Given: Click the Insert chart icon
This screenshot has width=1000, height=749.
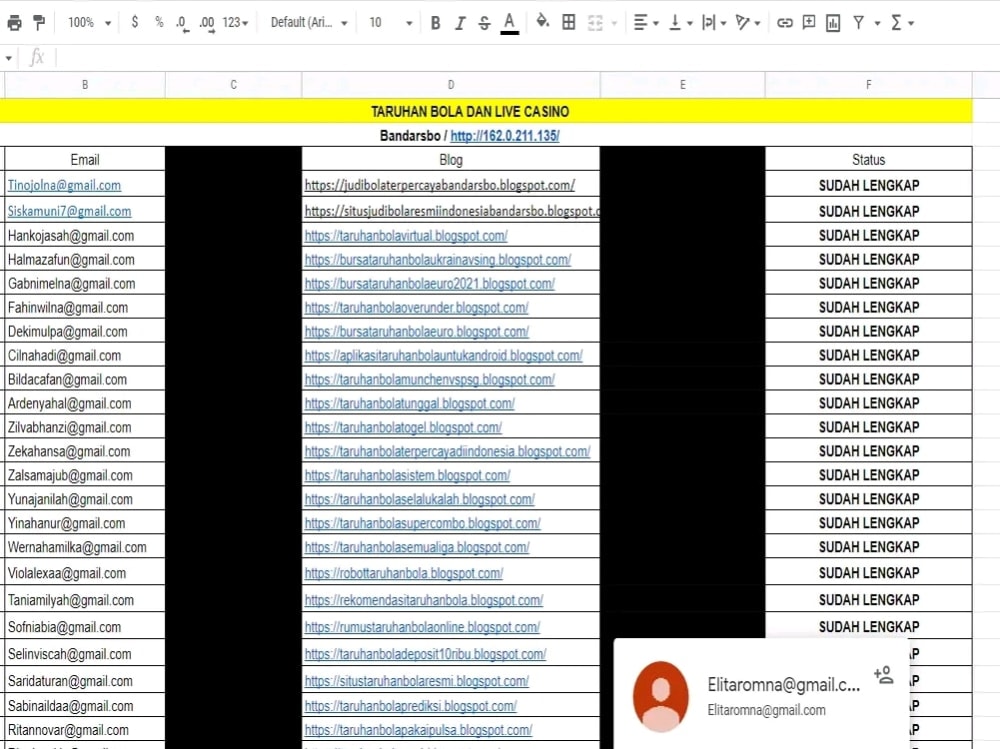Looking at the screenshot, I should [x=833, y=24].
